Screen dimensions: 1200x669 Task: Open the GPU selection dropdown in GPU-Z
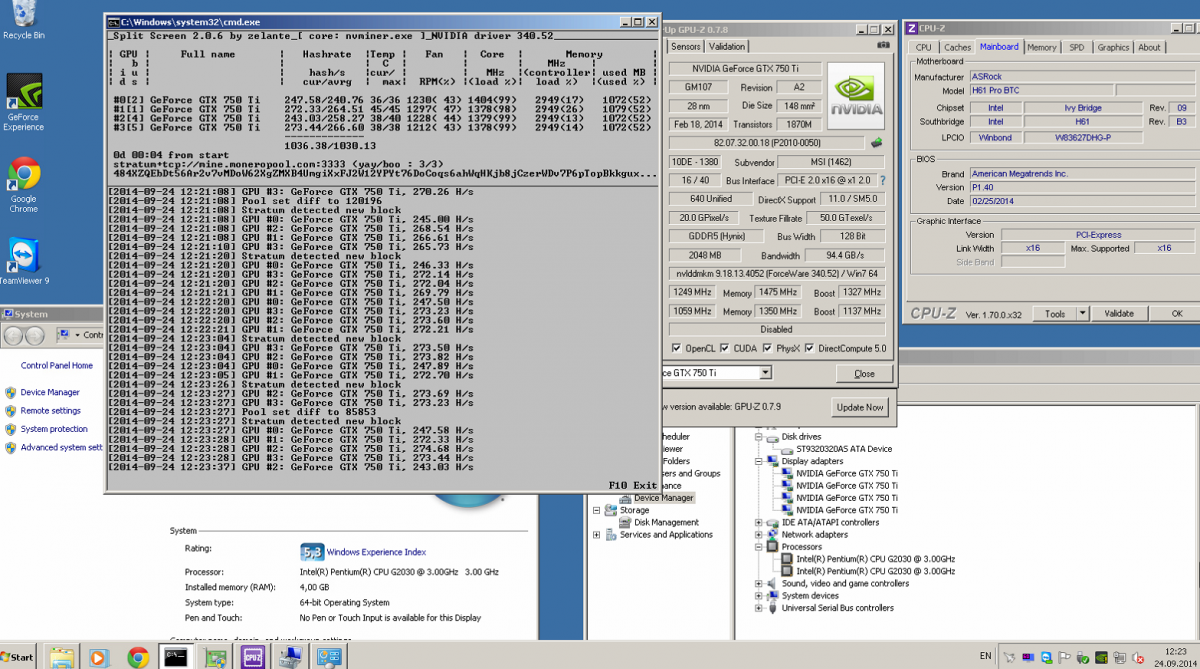(766, 373)
